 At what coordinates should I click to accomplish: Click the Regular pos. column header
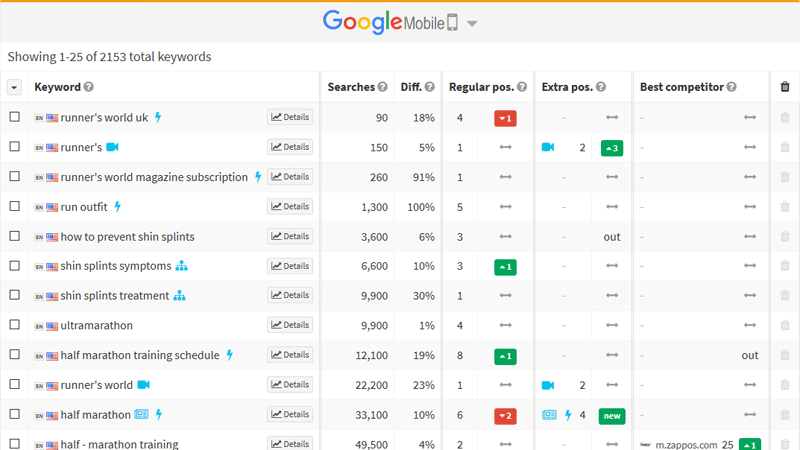click(x=481, y=87)
